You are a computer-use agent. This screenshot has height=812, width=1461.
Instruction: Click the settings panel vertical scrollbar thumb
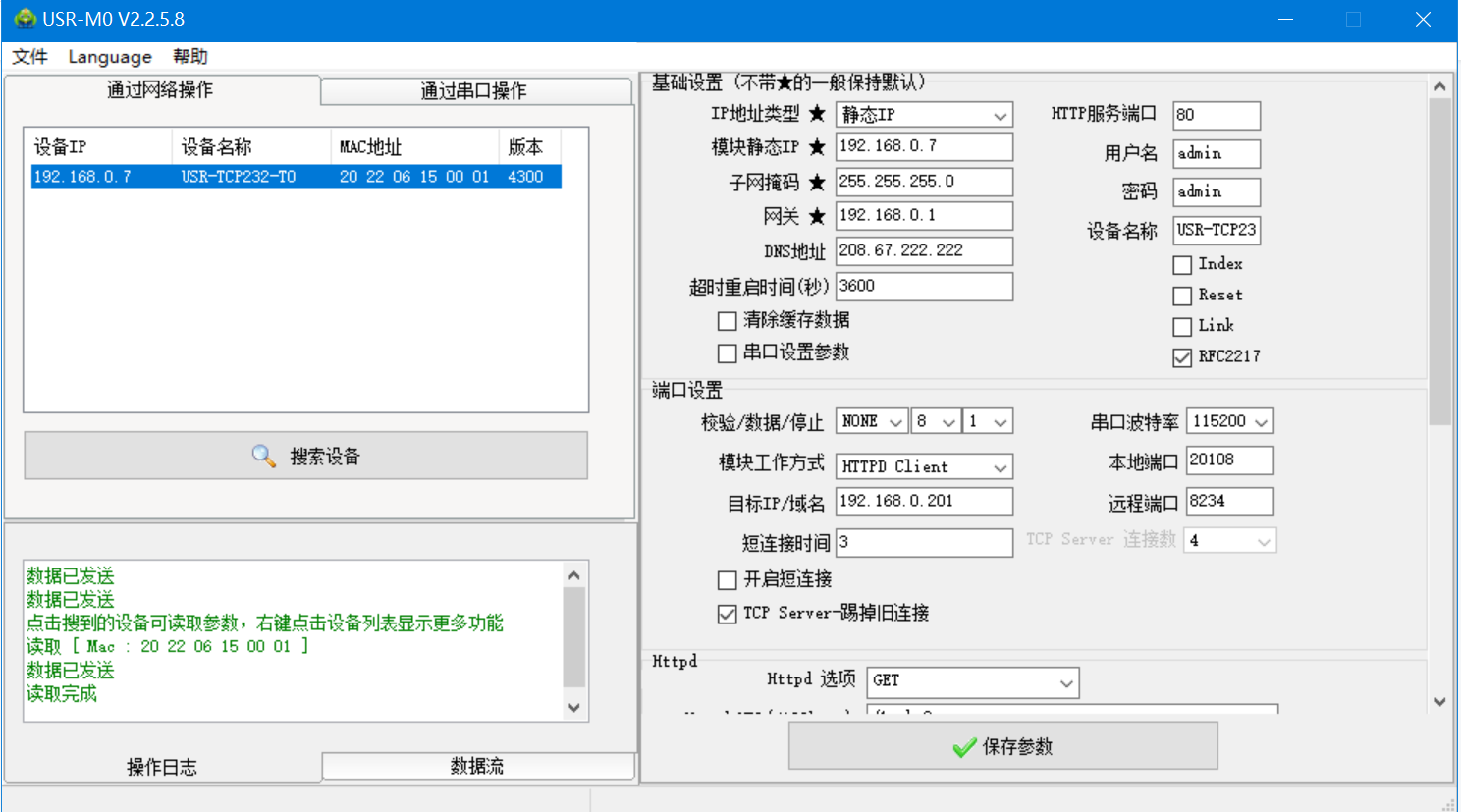1439,261
